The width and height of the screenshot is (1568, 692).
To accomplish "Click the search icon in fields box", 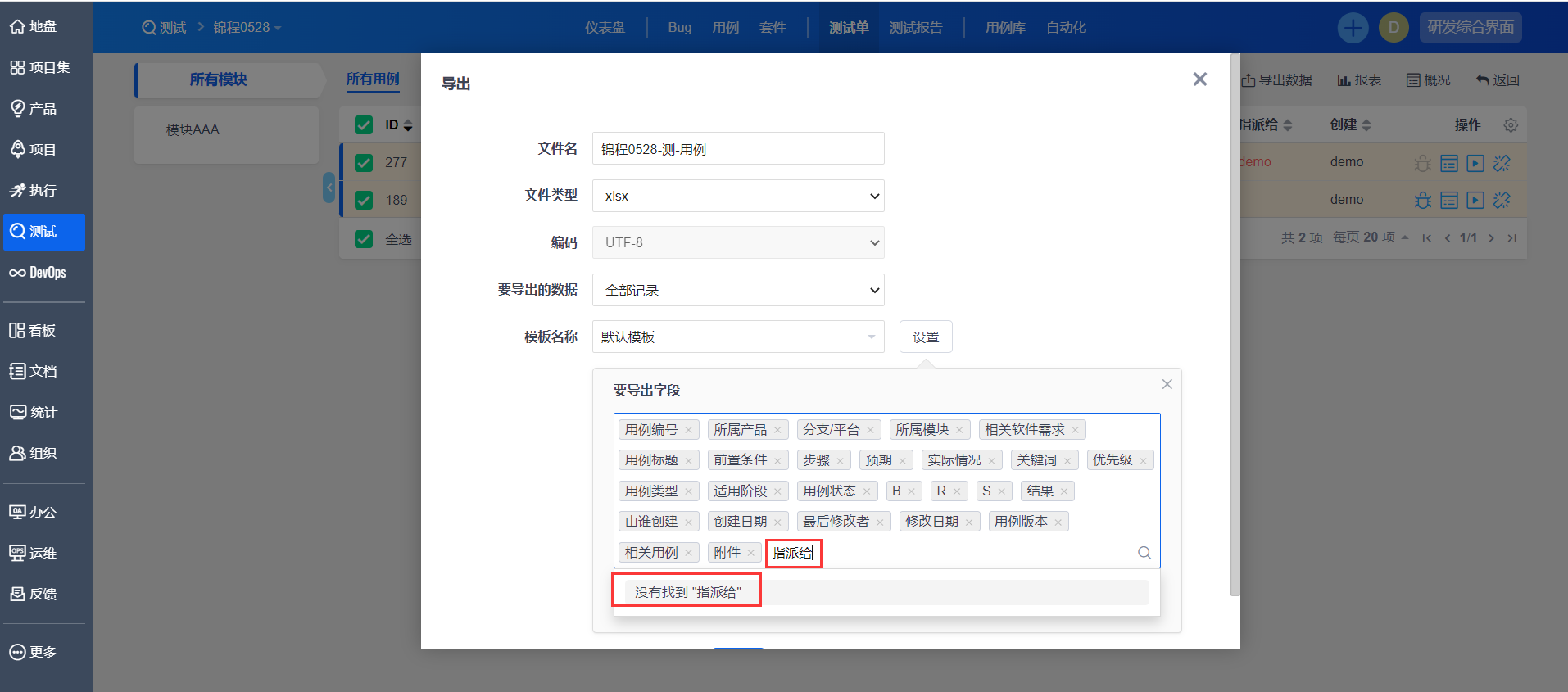I will [1144, 553].
